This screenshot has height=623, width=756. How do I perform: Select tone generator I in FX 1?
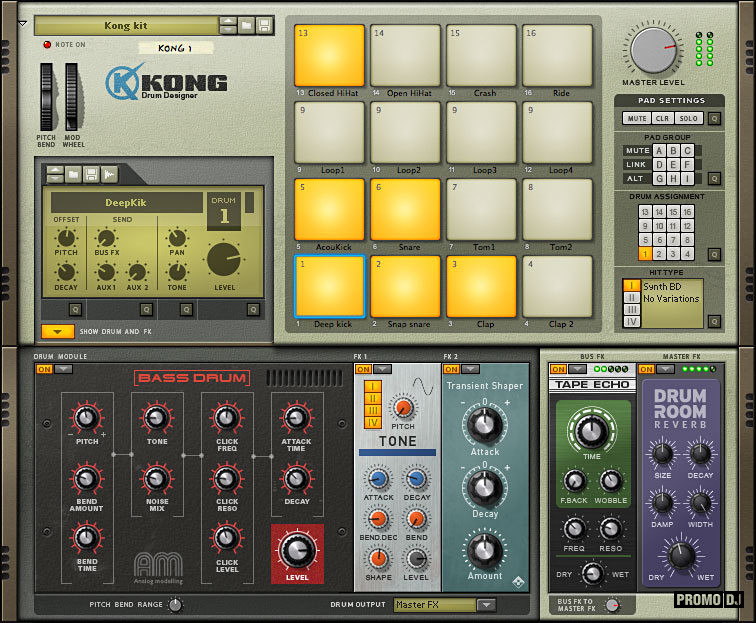(373, 386)
